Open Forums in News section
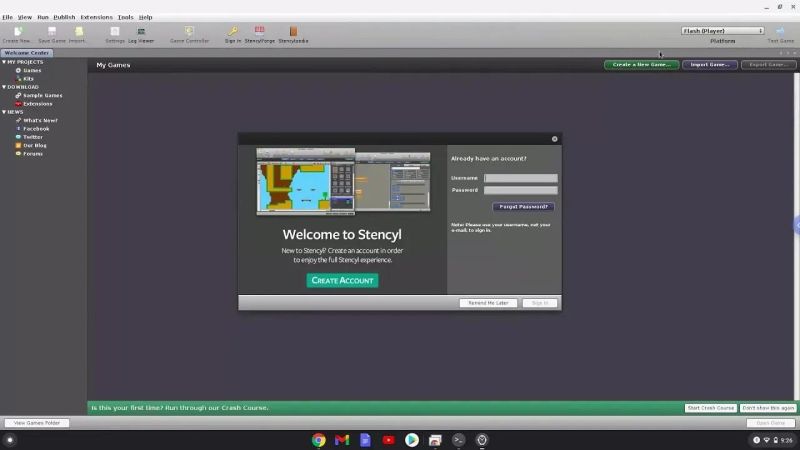800x450 pixels. (33, 154)
